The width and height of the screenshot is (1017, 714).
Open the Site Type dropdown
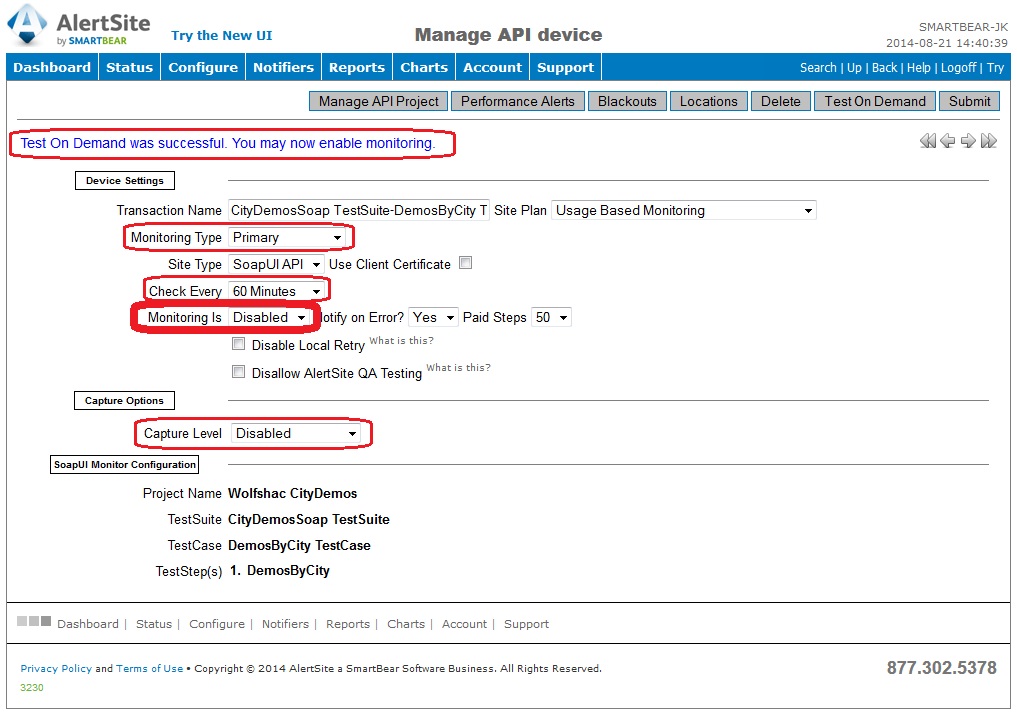click(x=276, y=264)
